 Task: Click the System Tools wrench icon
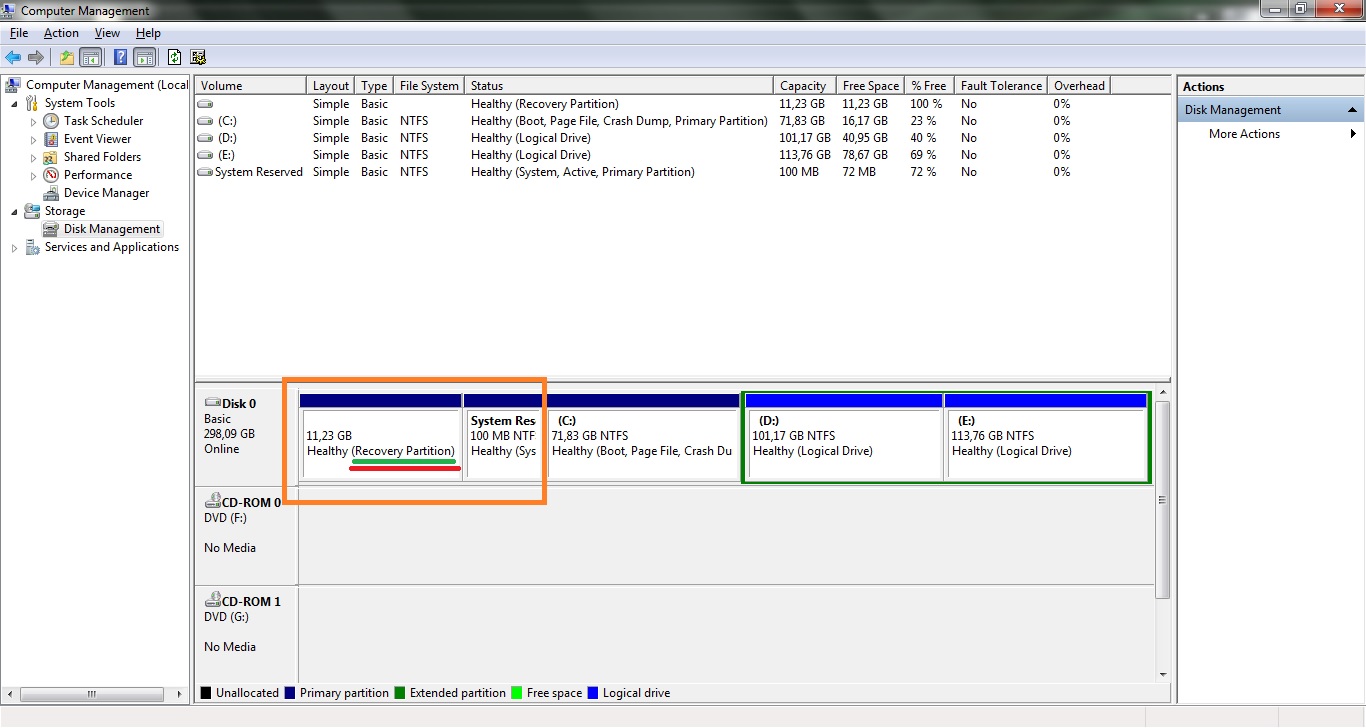click(x=33, y=103)
